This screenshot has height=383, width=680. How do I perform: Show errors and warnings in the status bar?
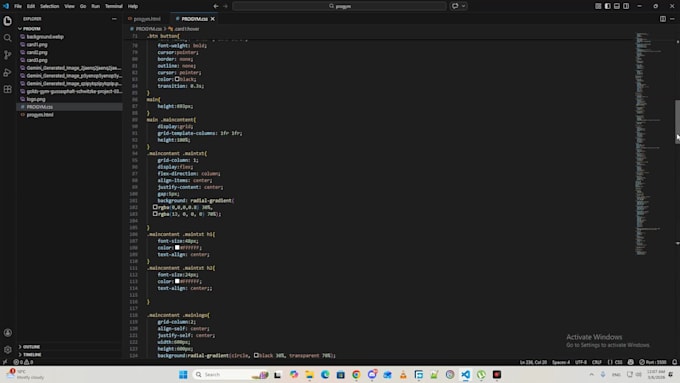click(x=23, y=362)
